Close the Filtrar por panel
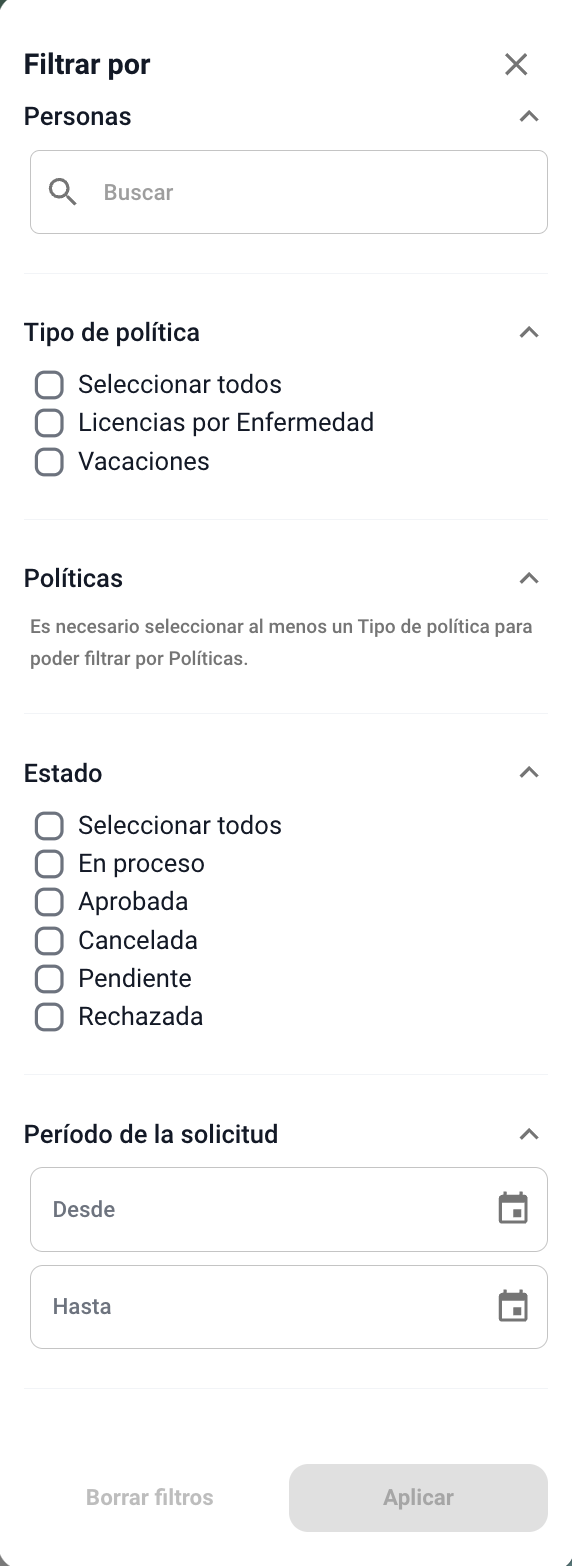This screenshot has height=1566, width=572. (x=516, y=64)
